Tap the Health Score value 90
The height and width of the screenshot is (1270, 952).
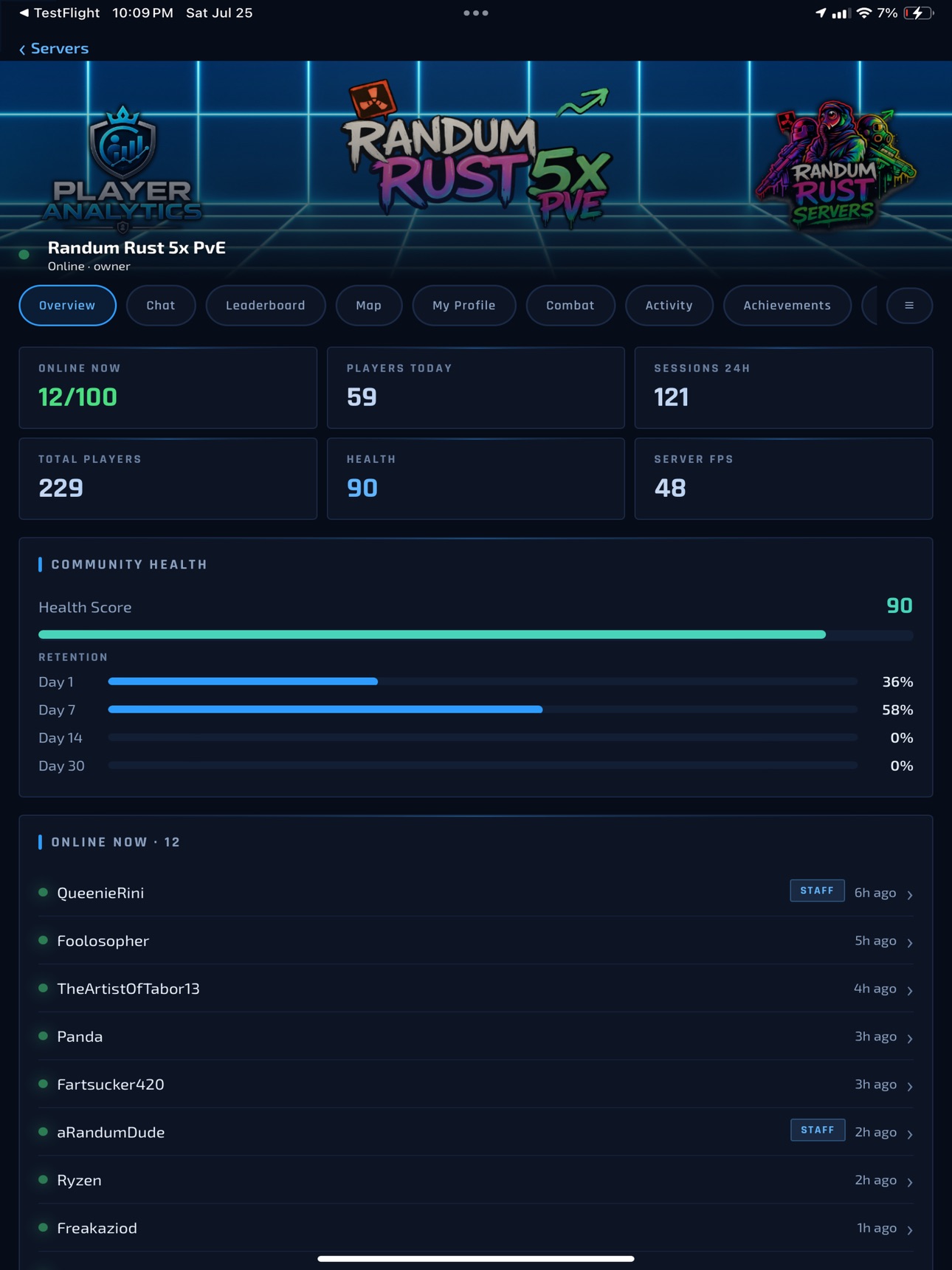900,606
